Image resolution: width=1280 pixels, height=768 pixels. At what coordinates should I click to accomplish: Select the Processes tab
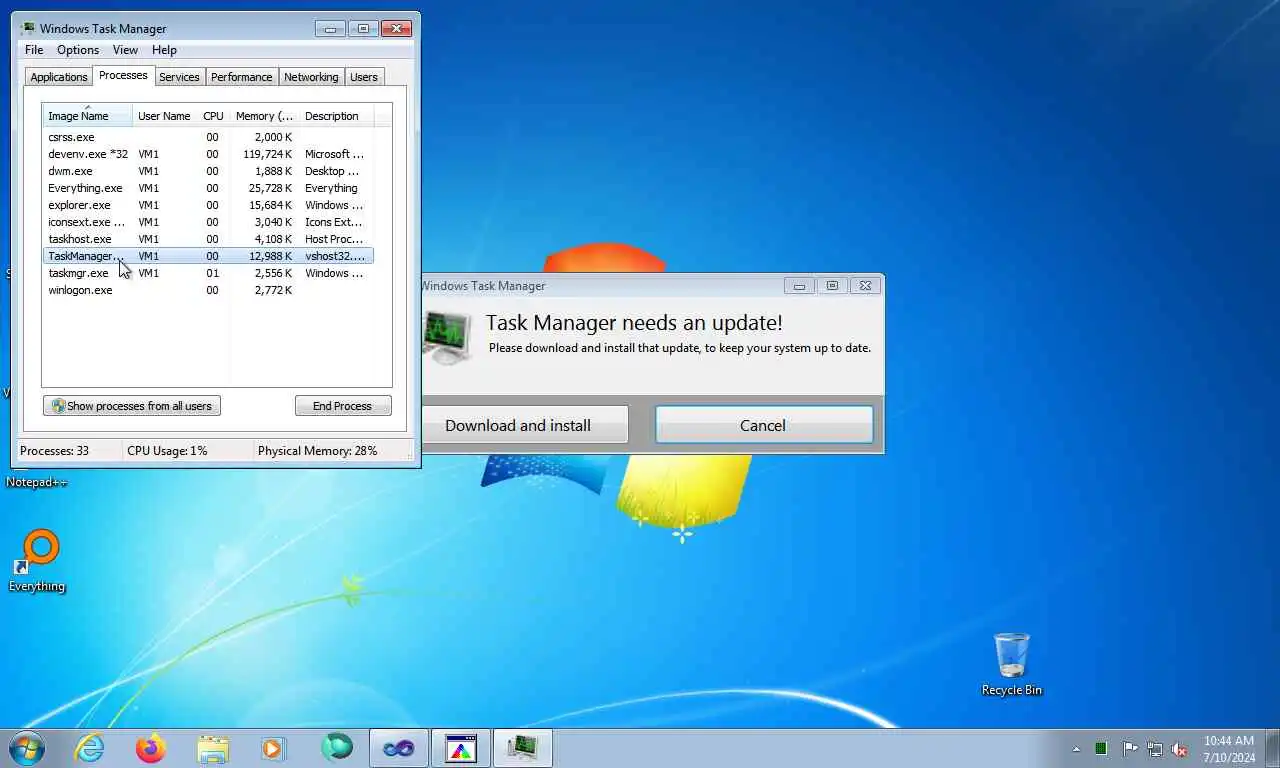point(123,76)
